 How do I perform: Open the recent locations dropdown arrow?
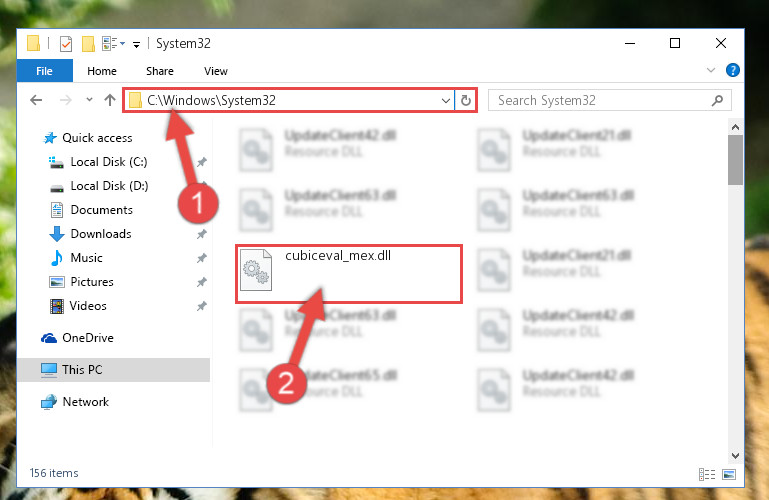pyautogui.click(x=89, y=100)
